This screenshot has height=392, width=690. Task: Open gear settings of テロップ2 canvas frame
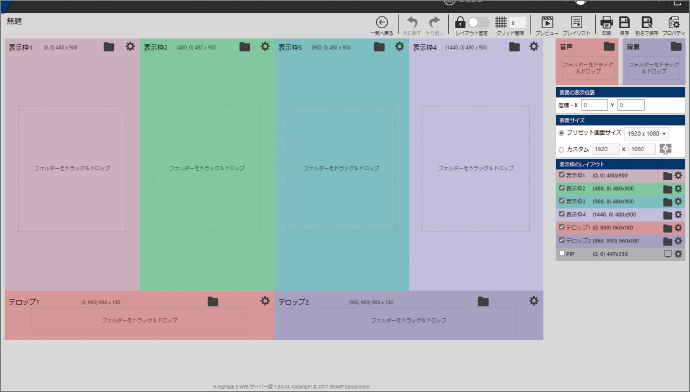pos(534,301)
